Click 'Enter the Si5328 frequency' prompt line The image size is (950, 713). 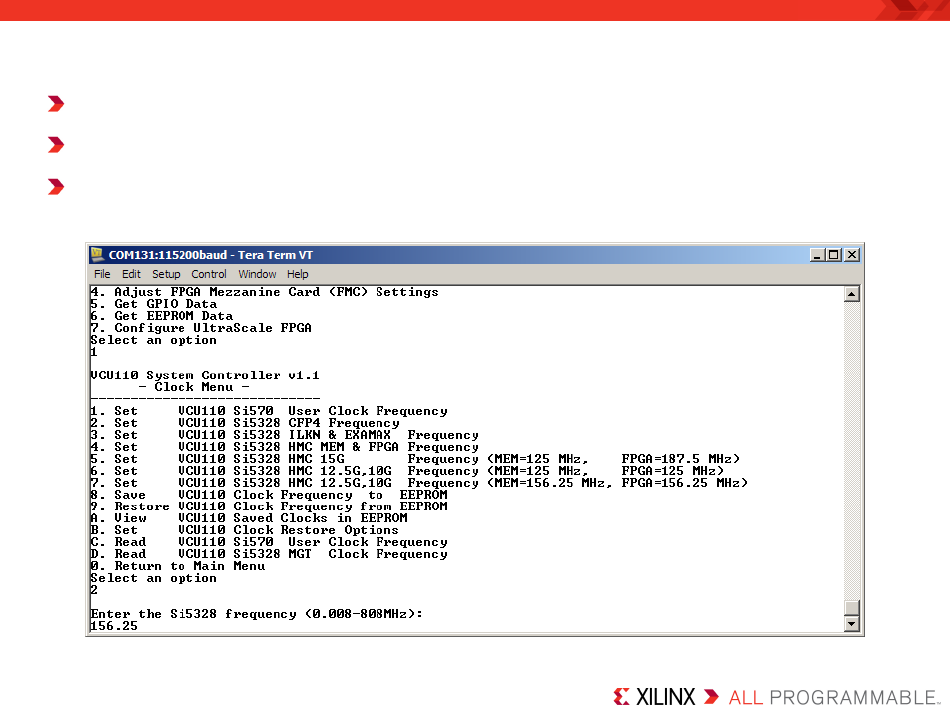[x=256, y=614]
